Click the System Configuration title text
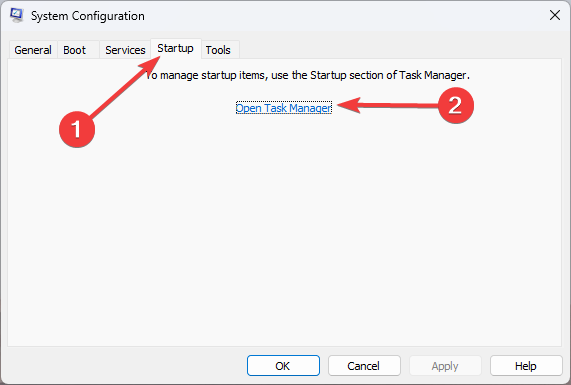Screen dimensions: 571x385 pyautogui.click(x=87, y=16)
